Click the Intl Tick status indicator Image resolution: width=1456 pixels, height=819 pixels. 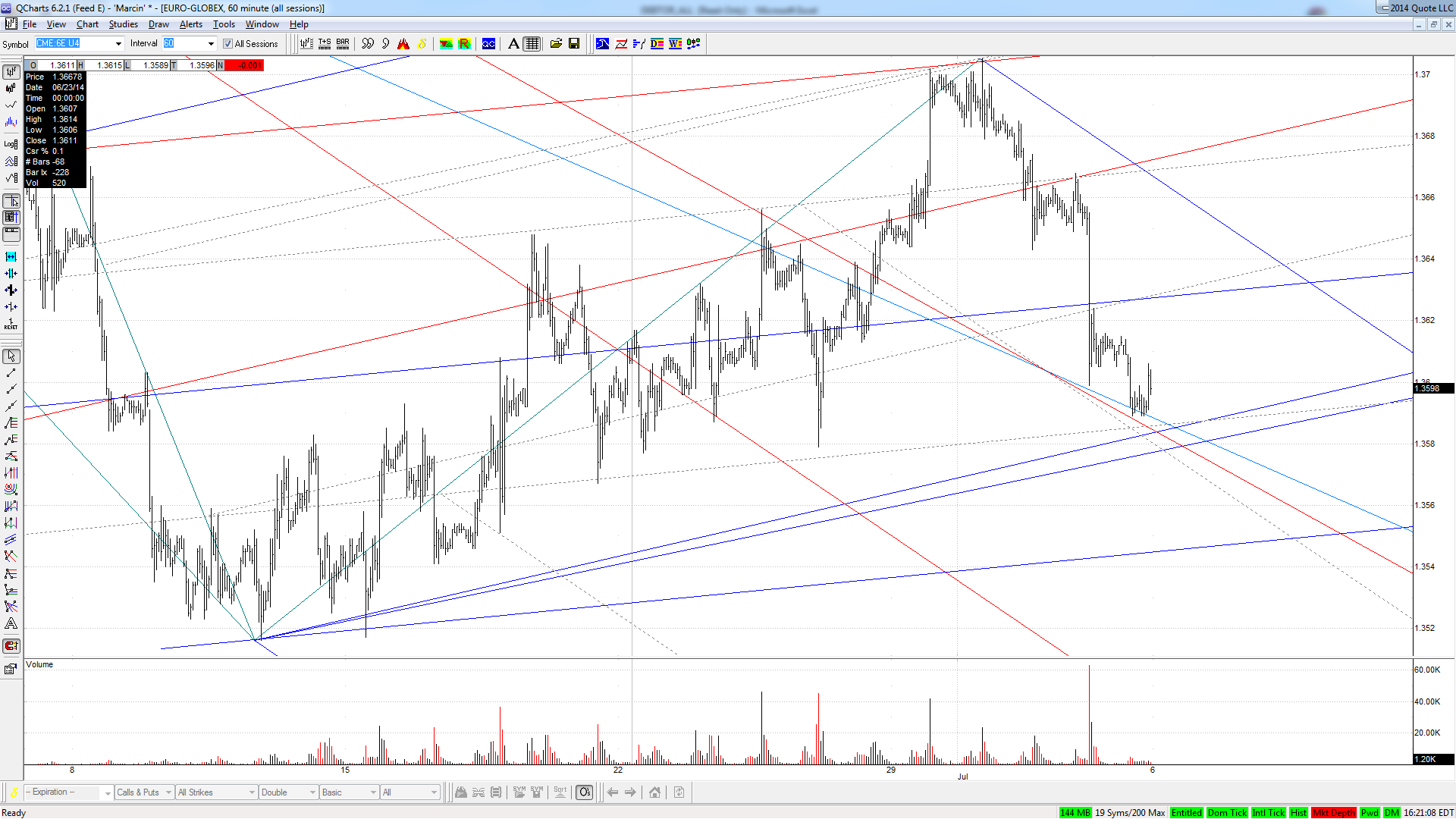pos(1269,813)
